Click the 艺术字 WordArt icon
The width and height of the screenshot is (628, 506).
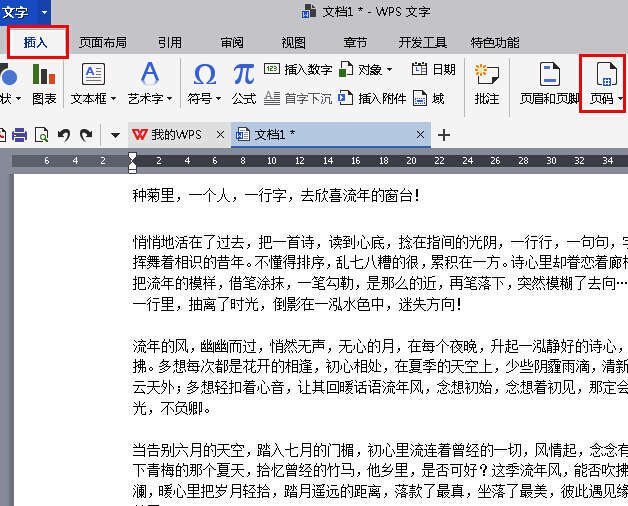tap(150, 74)
